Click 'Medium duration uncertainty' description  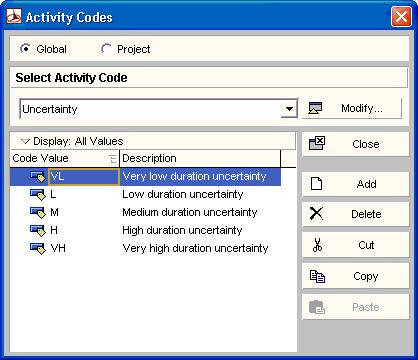[x=190, y=212]
